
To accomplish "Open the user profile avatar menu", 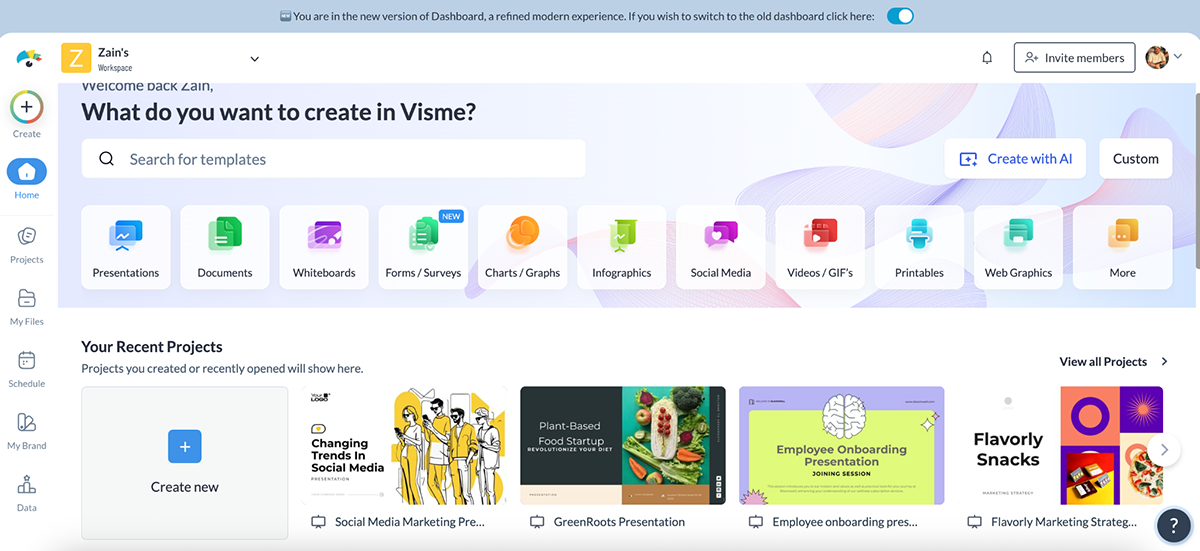I will click(1164, 58).
